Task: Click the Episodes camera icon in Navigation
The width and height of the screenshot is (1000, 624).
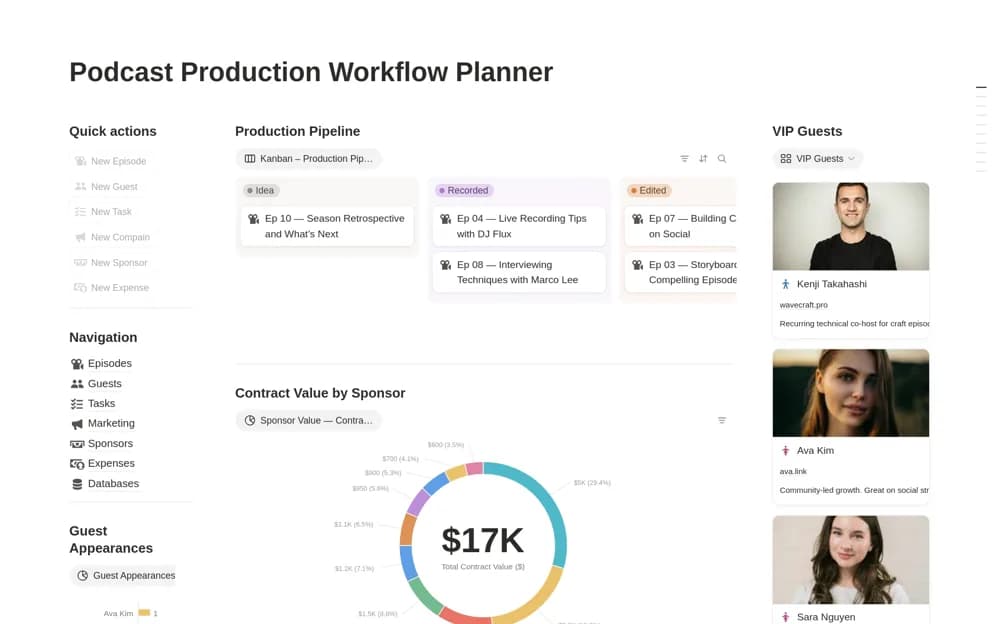Action: coord(77,364)
